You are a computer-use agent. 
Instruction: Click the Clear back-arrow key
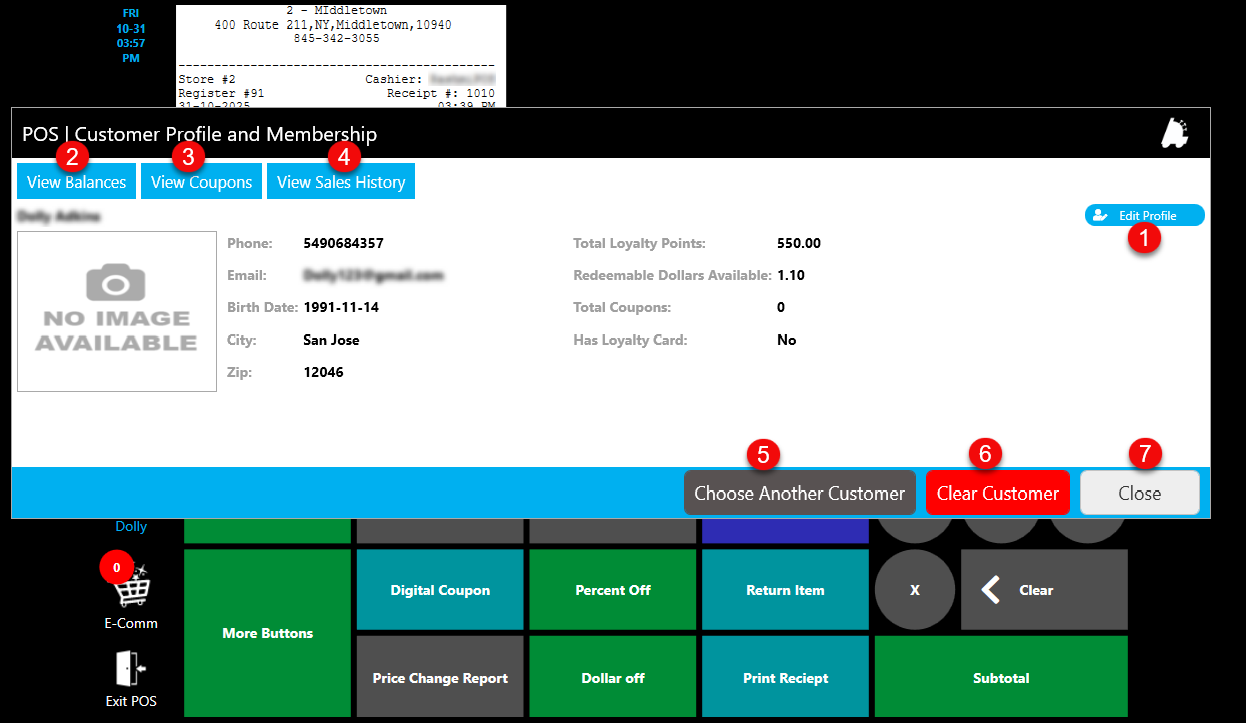(1043, 590)
